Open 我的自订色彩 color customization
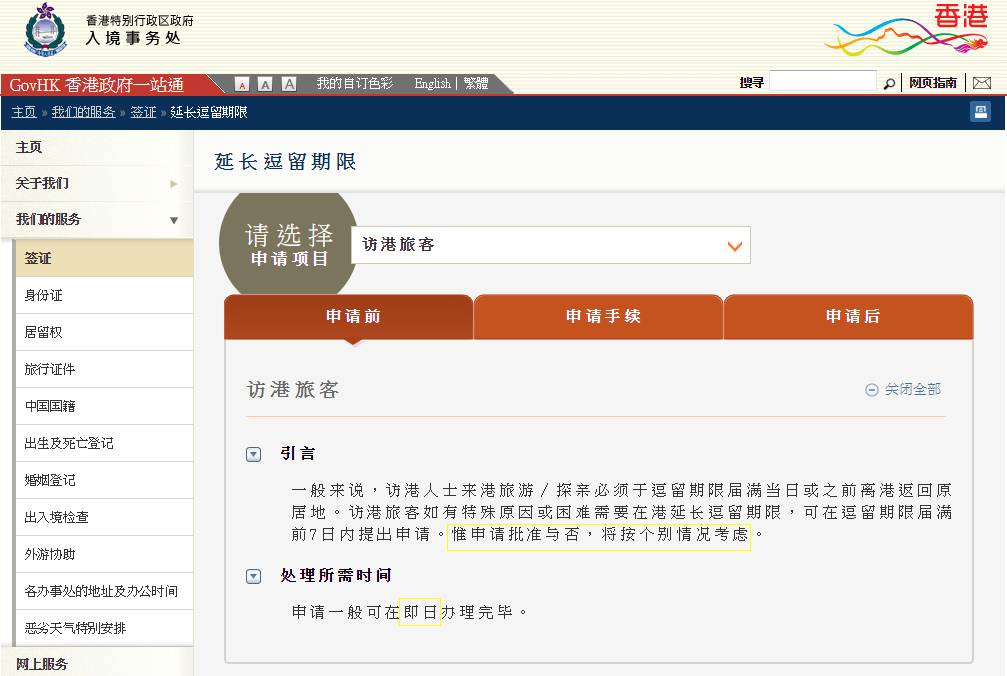Screen dimensions: 1007x676 pos(358,84)
